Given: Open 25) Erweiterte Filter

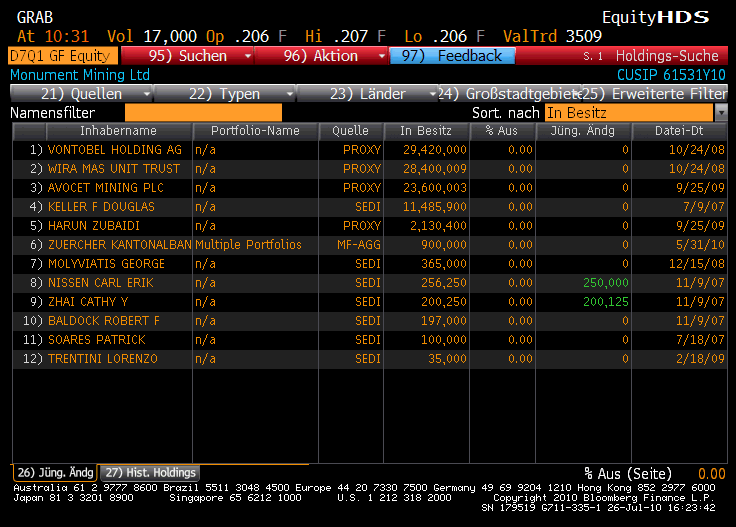Looking at the screenshot, I should click(655, 94).
